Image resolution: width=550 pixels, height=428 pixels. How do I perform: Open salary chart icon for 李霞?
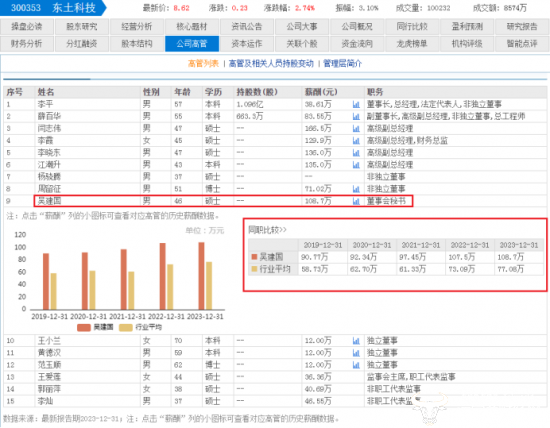(x=356, y=141)
